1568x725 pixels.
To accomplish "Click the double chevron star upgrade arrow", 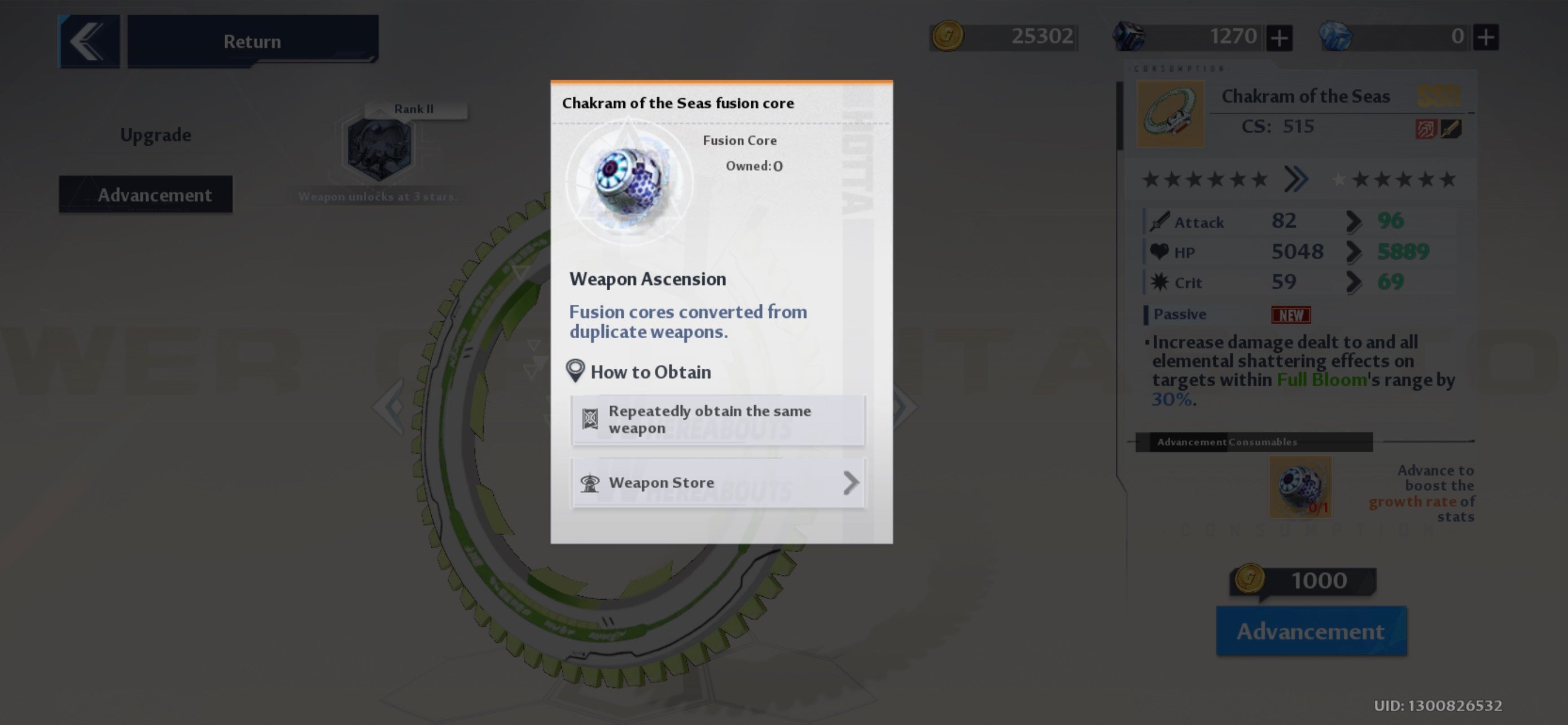I will click(x=1297, y=179).
